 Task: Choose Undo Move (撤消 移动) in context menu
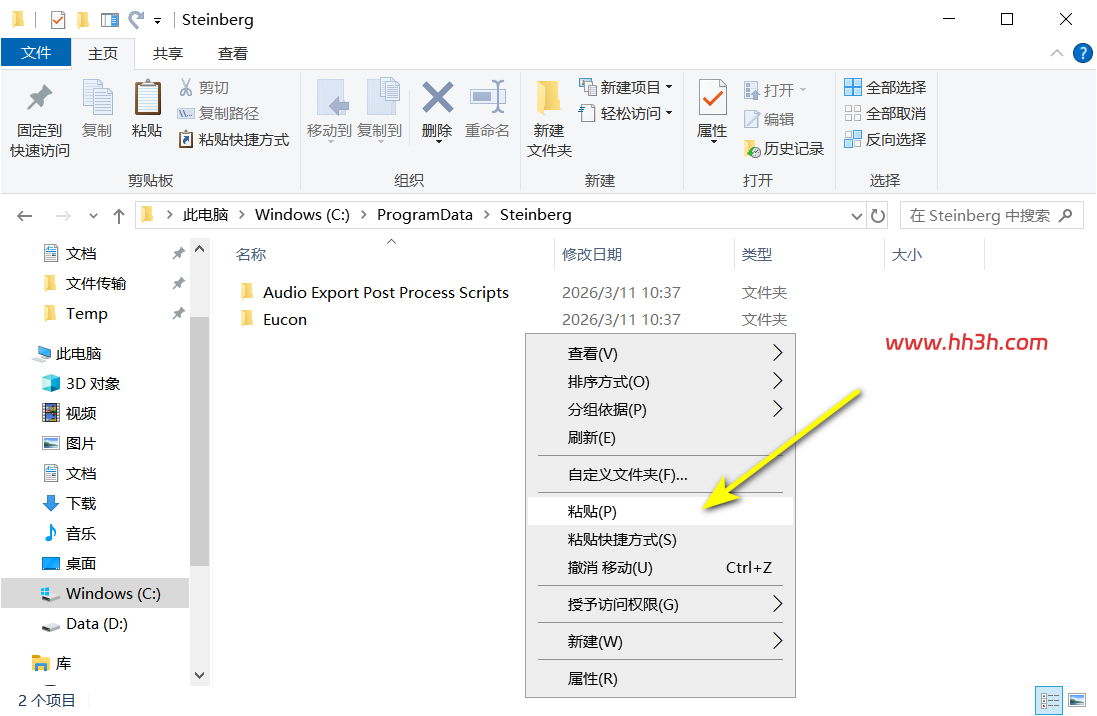[660, 568]
